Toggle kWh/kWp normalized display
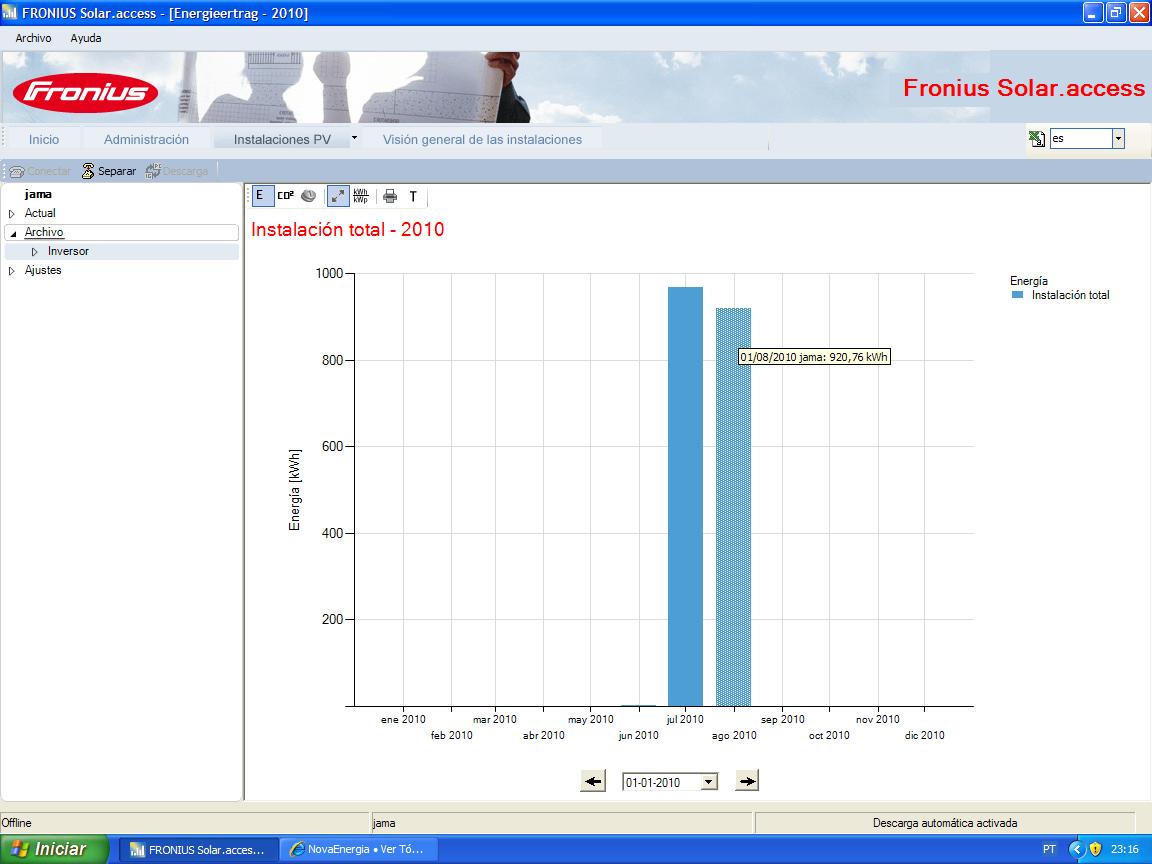The image size is (1152, 864). [361, 196]
